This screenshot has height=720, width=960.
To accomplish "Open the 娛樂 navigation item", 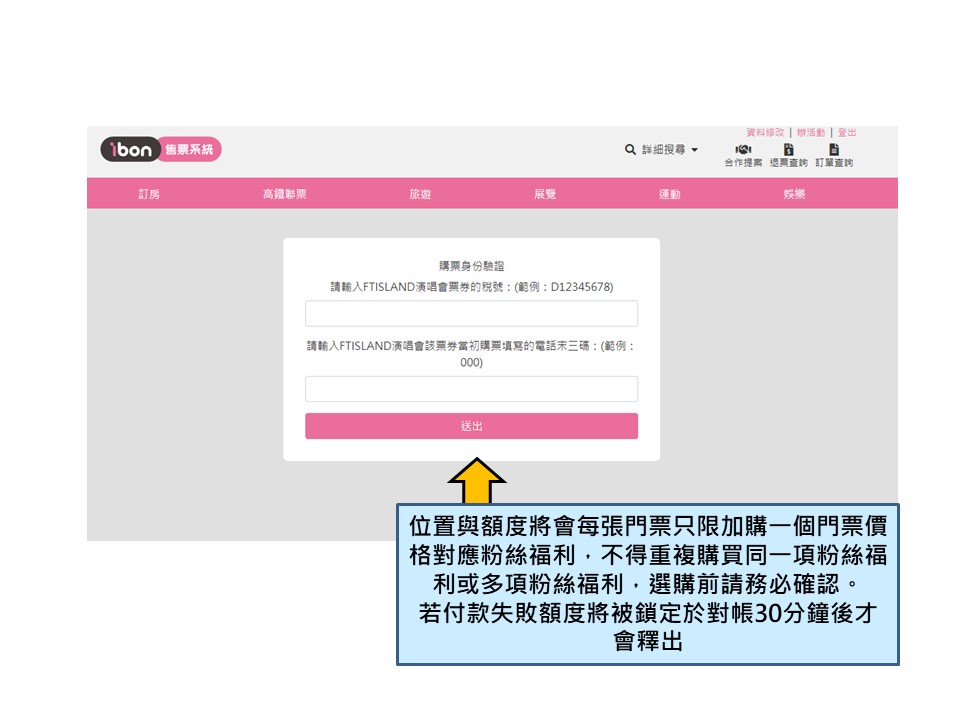I will [794, 194].
